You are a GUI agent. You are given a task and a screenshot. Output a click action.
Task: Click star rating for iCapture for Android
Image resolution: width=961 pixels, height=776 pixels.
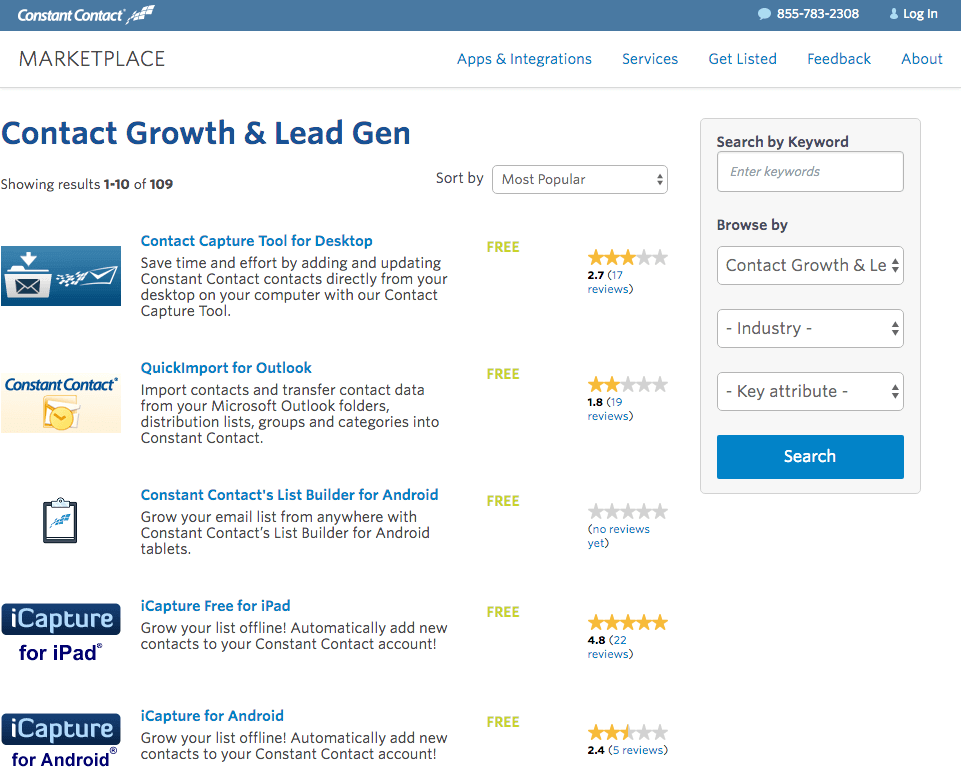coord(628,732)
